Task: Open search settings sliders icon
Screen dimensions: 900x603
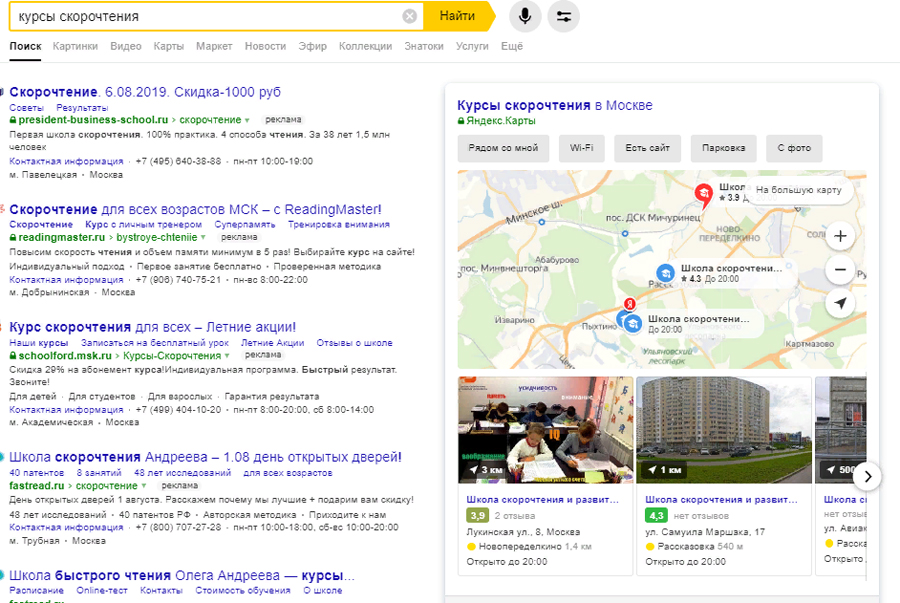Action: tap(563, 16)
